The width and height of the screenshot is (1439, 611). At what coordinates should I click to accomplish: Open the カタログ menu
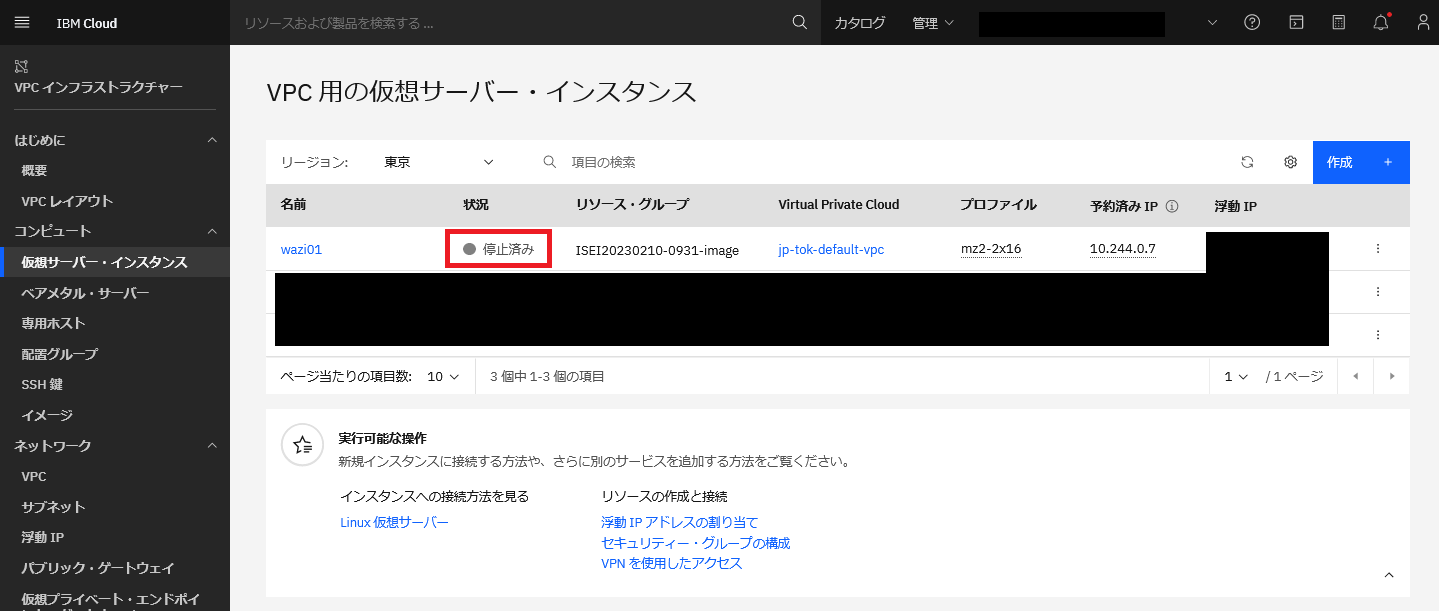pos(860,22)
